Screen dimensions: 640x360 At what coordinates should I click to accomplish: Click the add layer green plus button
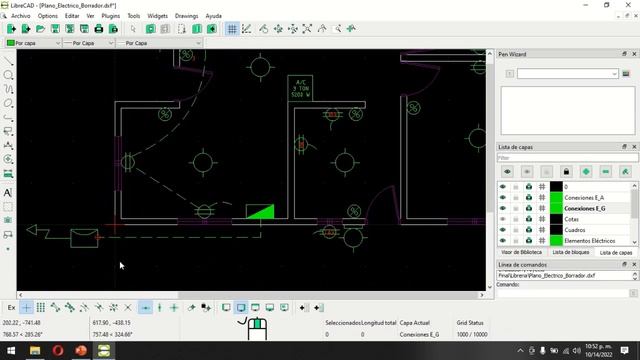(x=586, y=172)
